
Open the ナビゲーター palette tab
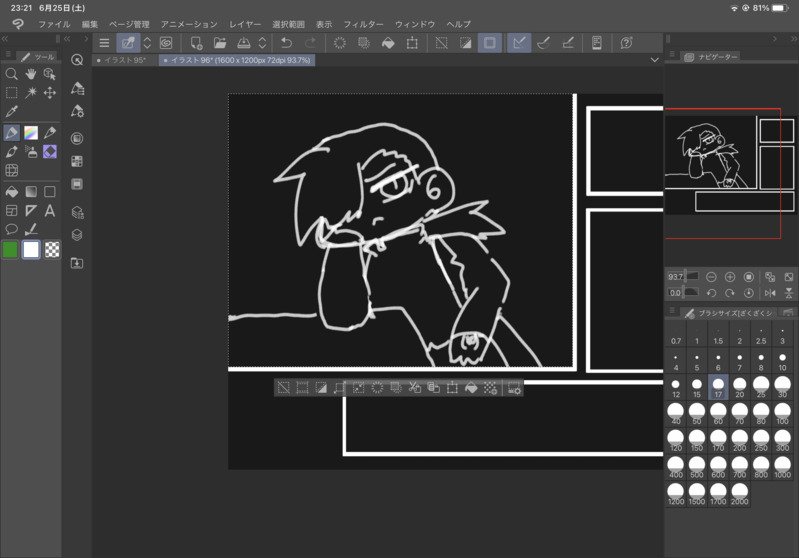coord(712,57)
